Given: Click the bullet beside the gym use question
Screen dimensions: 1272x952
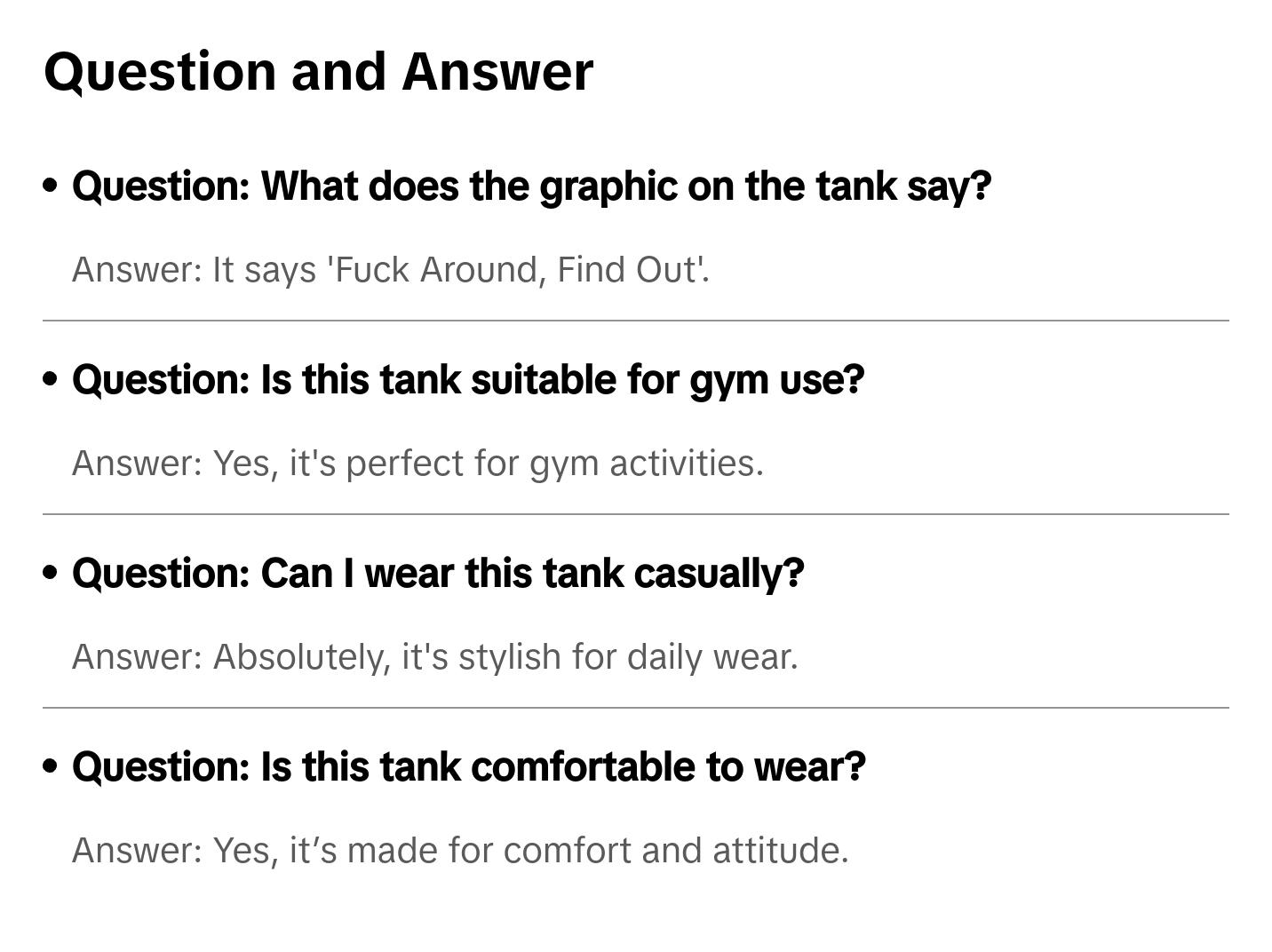Looking at the screenshot, I should [51, 379].
